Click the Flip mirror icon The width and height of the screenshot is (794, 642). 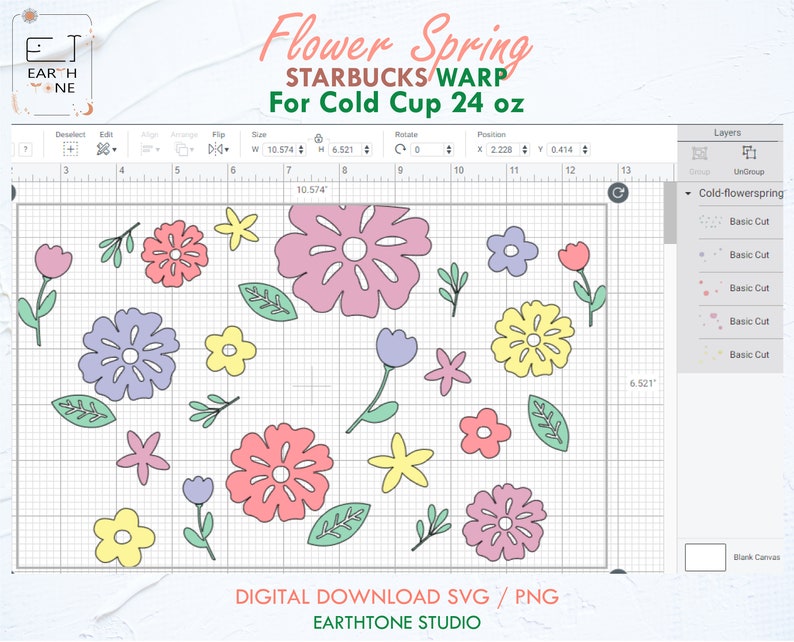tap(215, 149)
